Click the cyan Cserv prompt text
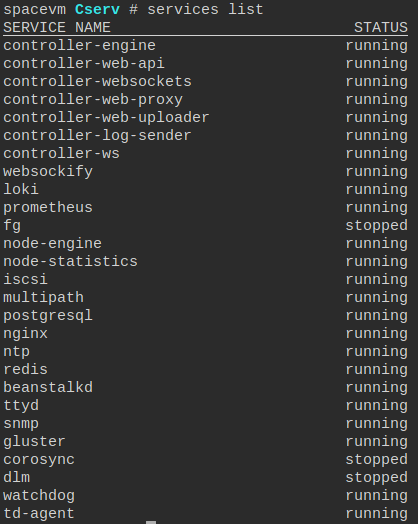This screenshot has width=418, height=524. (x=97, y=10)
